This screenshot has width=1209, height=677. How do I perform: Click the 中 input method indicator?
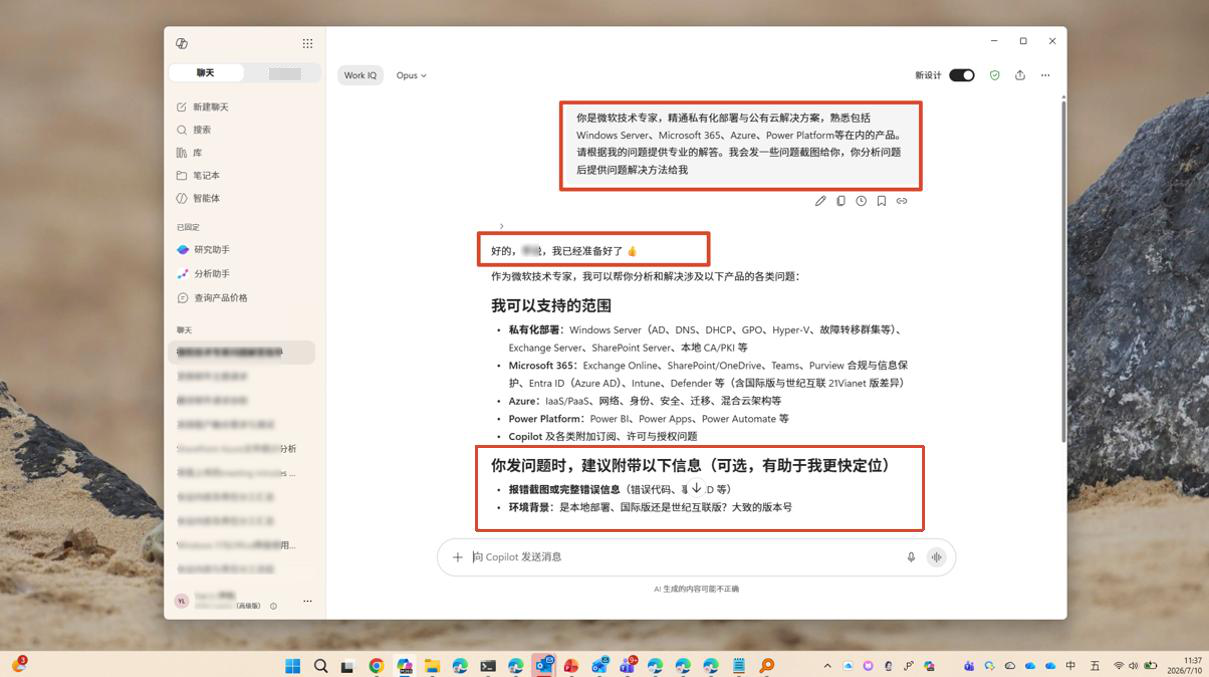(x=1071, y=666)
